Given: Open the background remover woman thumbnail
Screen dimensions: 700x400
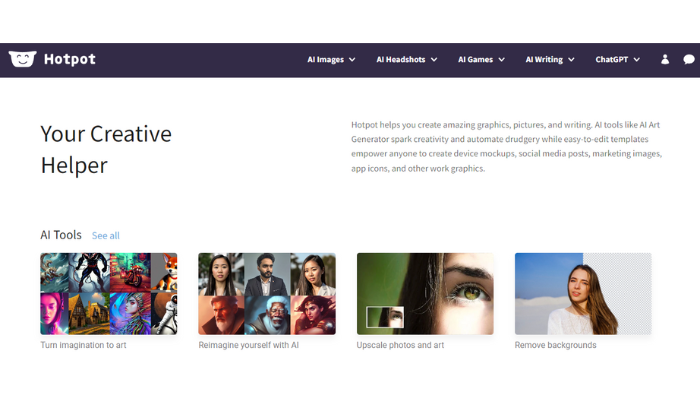Looking at the screenshot, I should [x=583, y=294].
